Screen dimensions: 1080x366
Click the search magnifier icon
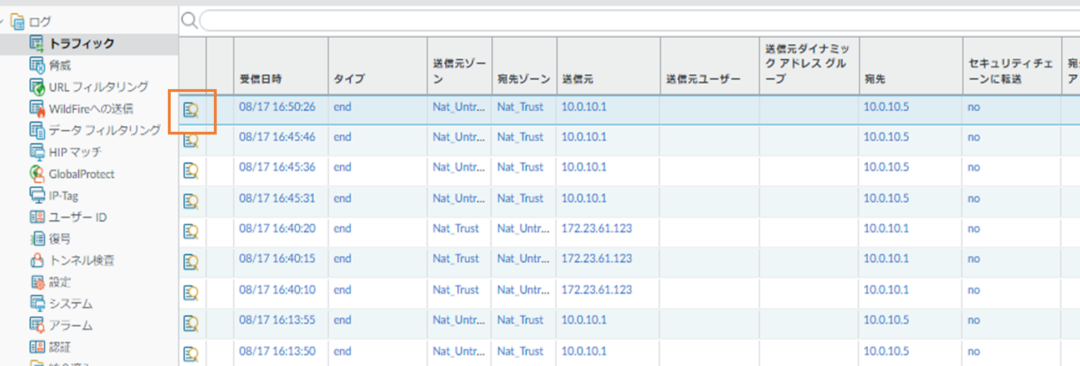pos(189,21)
